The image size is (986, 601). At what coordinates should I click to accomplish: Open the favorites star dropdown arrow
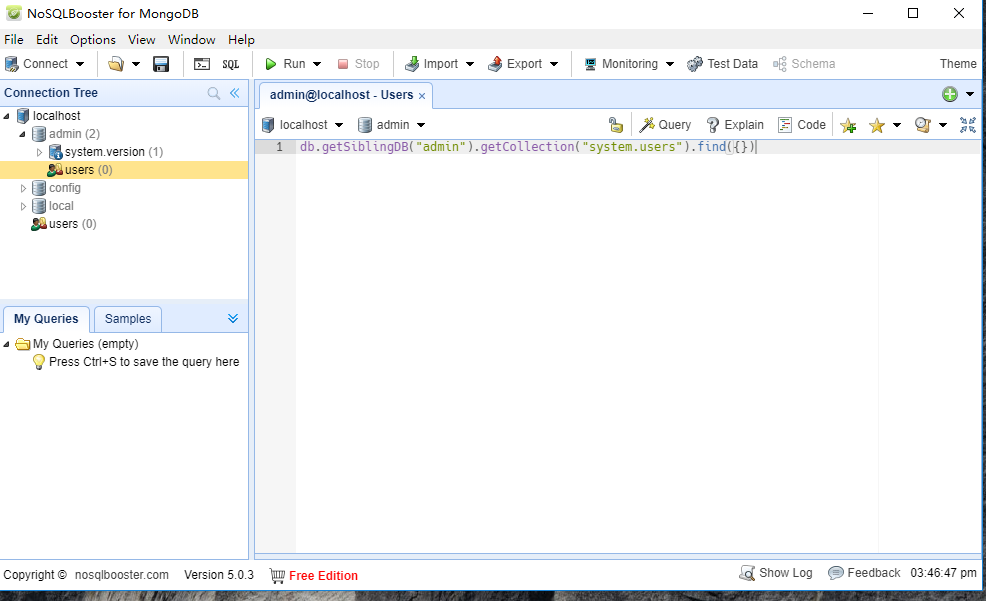pos(897,125)
